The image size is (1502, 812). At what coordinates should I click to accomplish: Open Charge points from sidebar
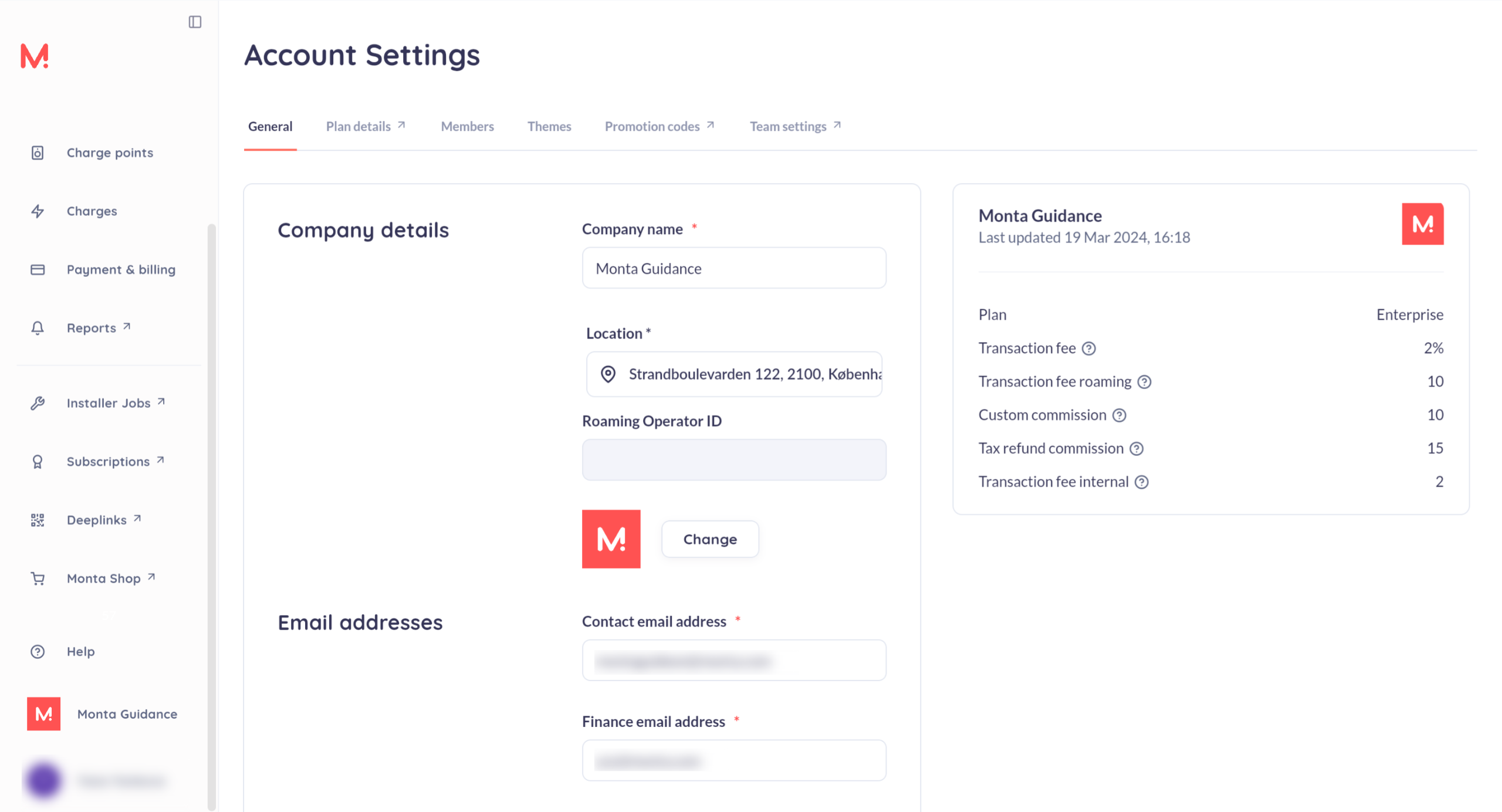point(109,153)
